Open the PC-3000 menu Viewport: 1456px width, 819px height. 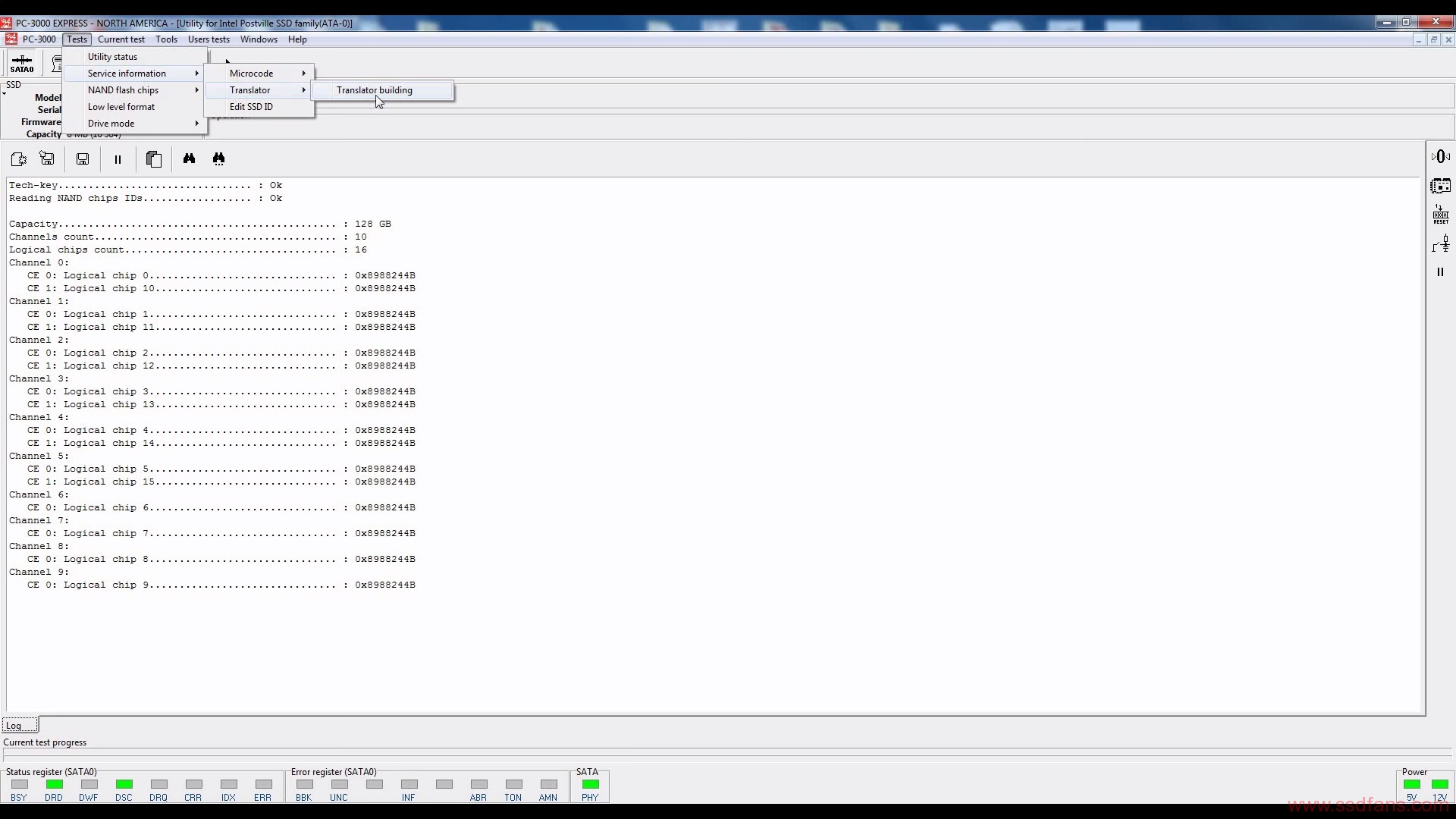[39, 39]
